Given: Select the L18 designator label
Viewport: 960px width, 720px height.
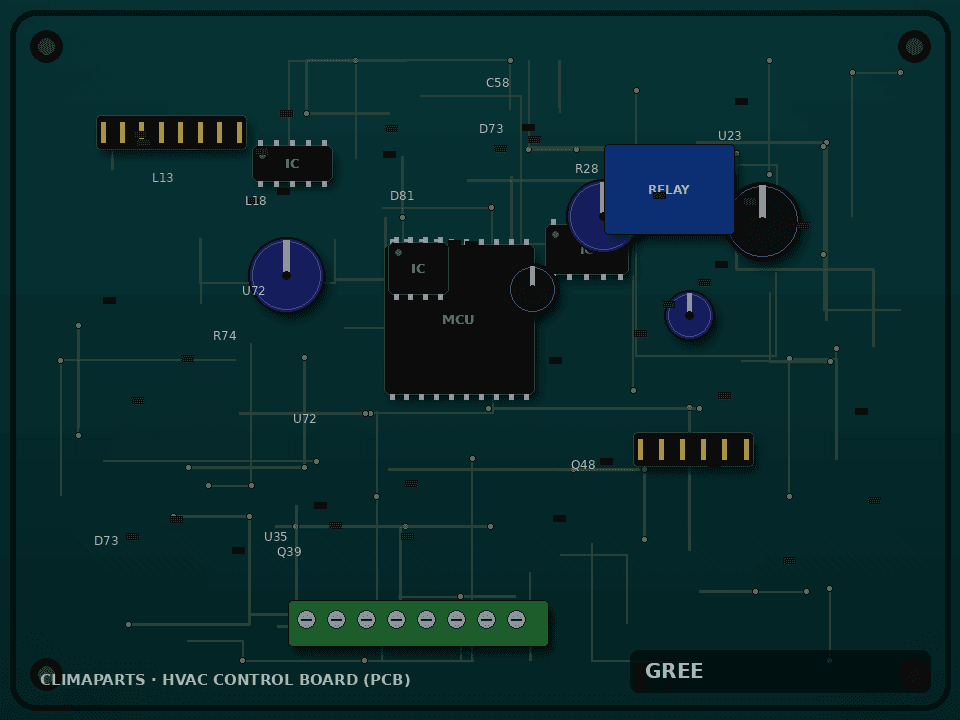Looking at the screenshot, I should [x=256, y=201].
